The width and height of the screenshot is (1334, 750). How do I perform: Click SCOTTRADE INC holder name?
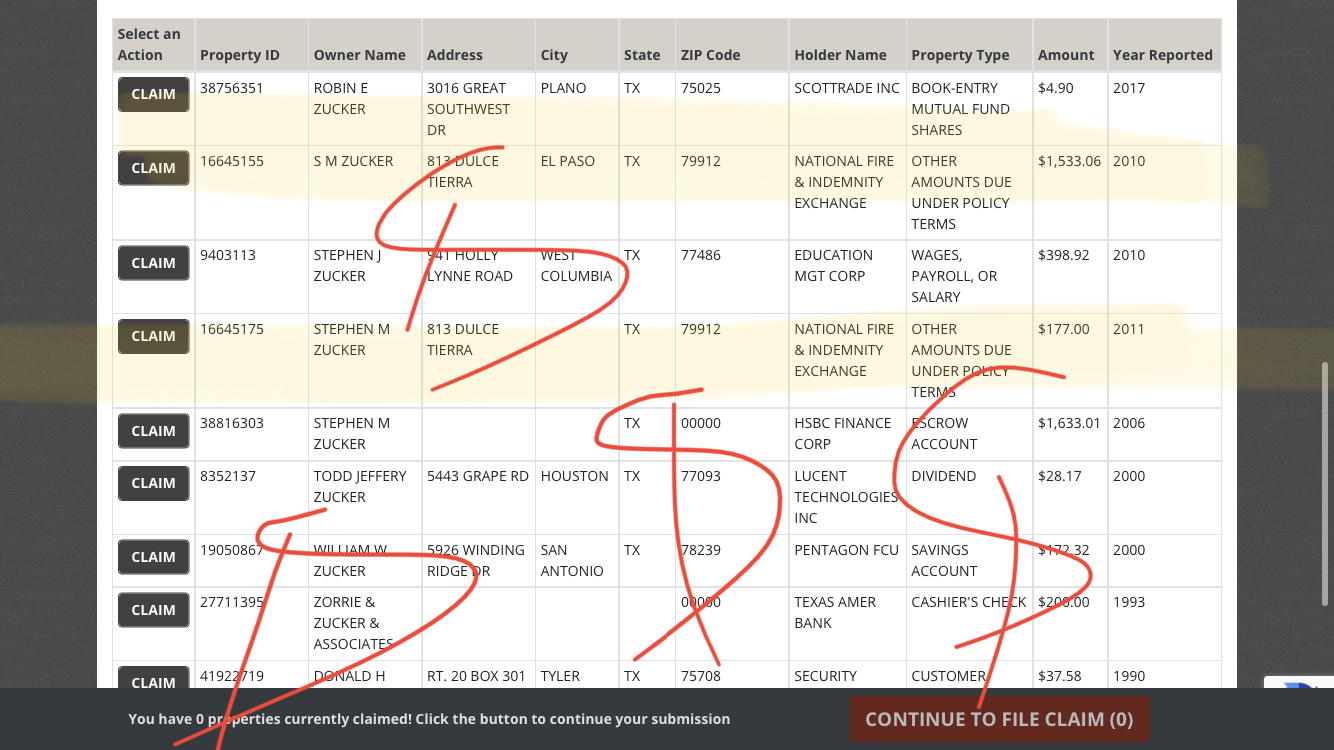click(847, 88)
